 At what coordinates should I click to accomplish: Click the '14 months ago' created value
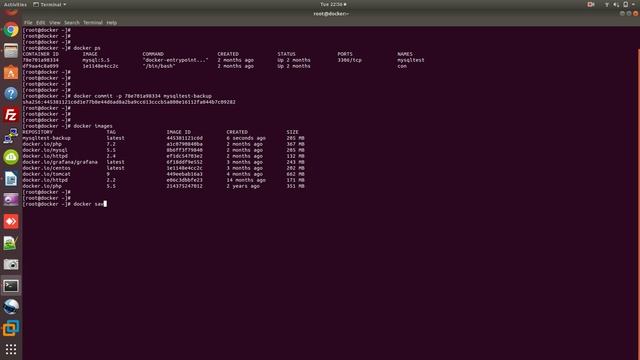tap(246, 180)
